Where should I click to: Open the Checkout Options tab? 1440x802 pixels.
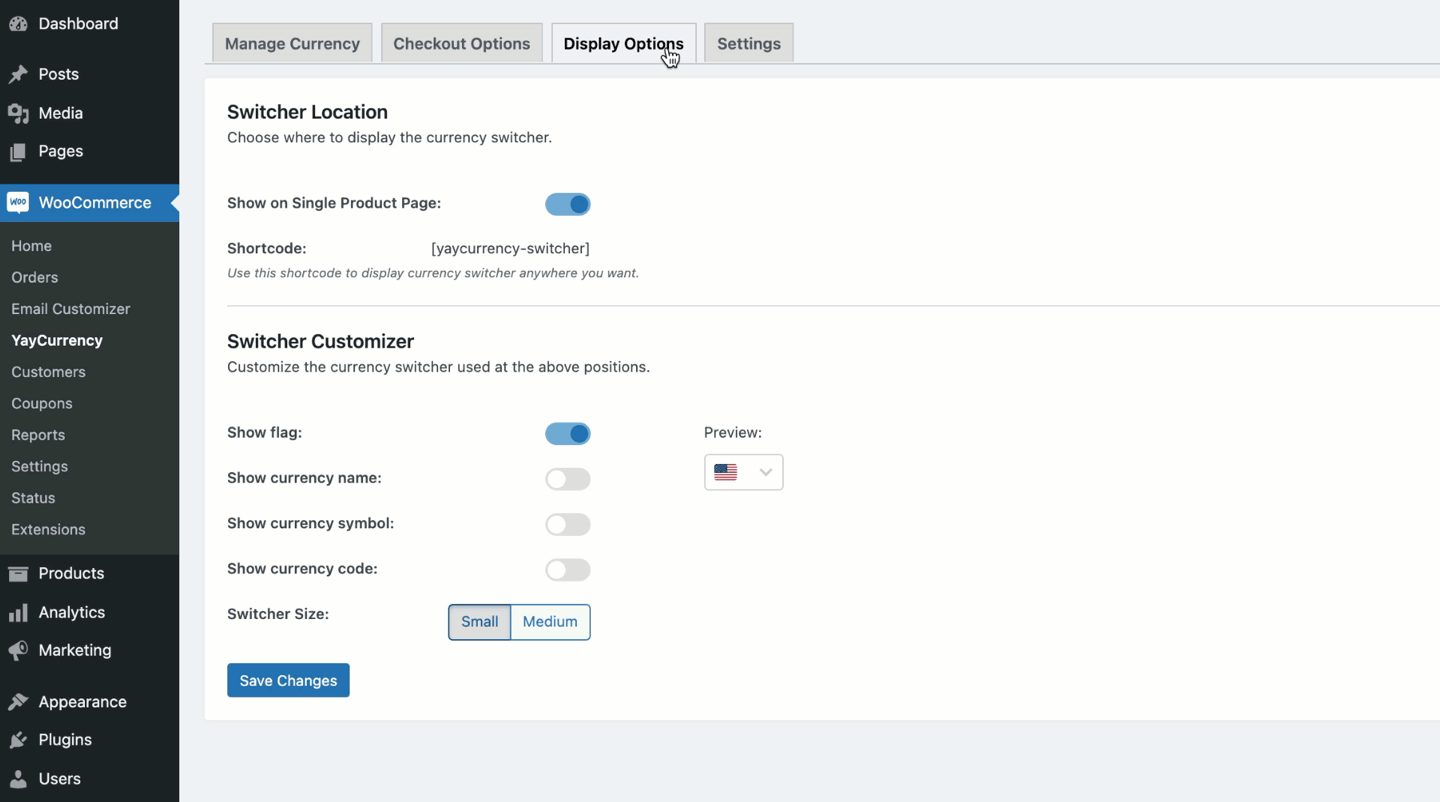pos(461,43)
